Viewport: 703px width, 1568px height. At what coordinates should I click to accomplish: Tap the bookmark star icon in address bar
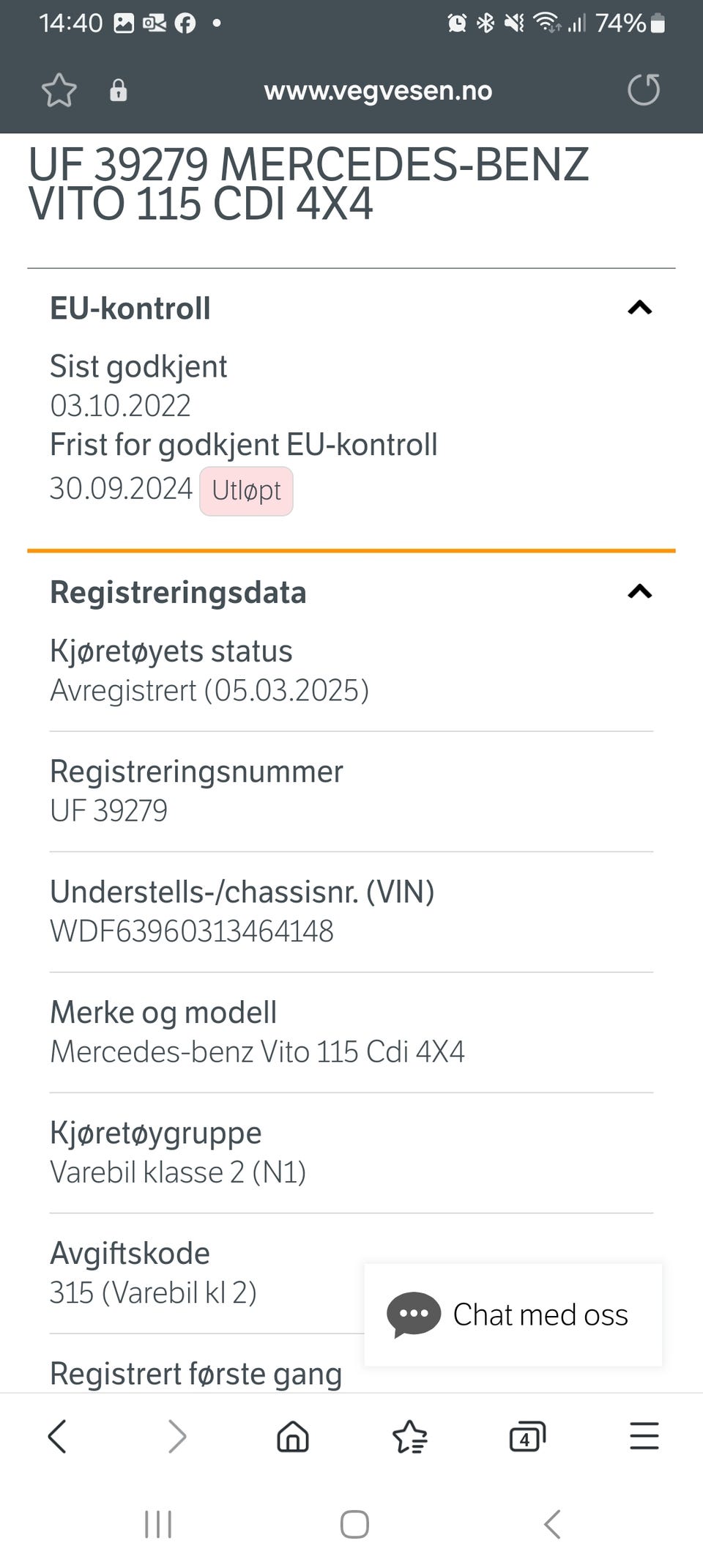(x=59, y=91)
